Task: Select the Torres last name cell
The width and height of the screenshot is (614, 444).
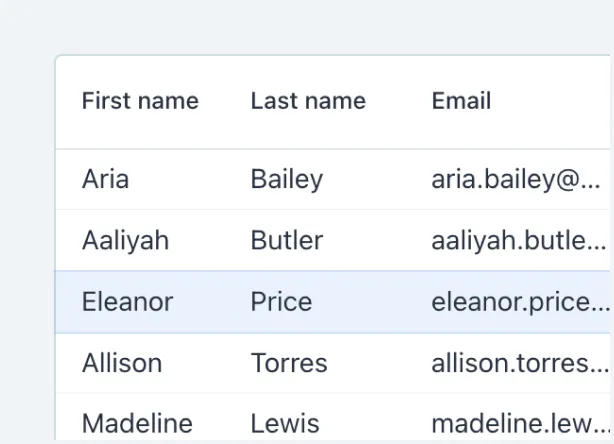Action: pos(289,363)
